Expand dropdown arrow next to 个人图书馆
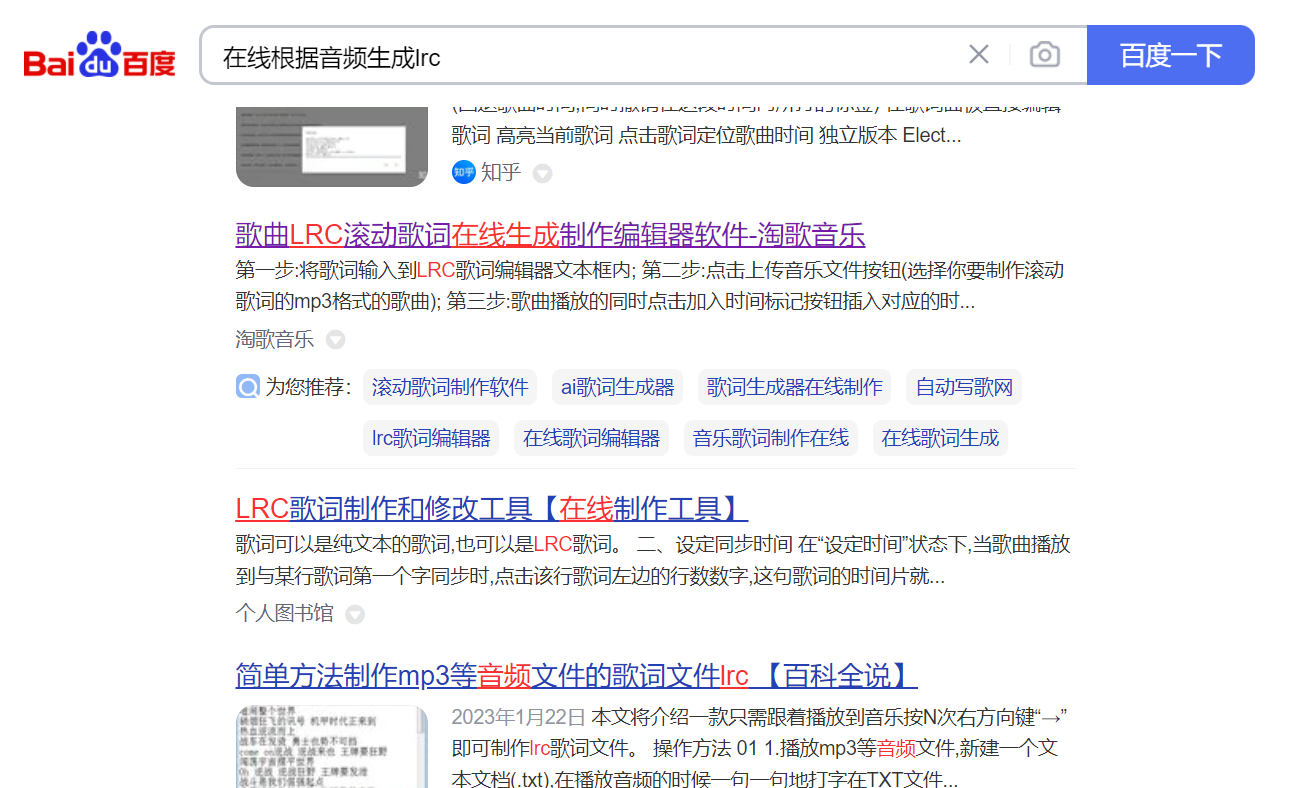This screenshot has width=1308, height=788. pos(355,614)
